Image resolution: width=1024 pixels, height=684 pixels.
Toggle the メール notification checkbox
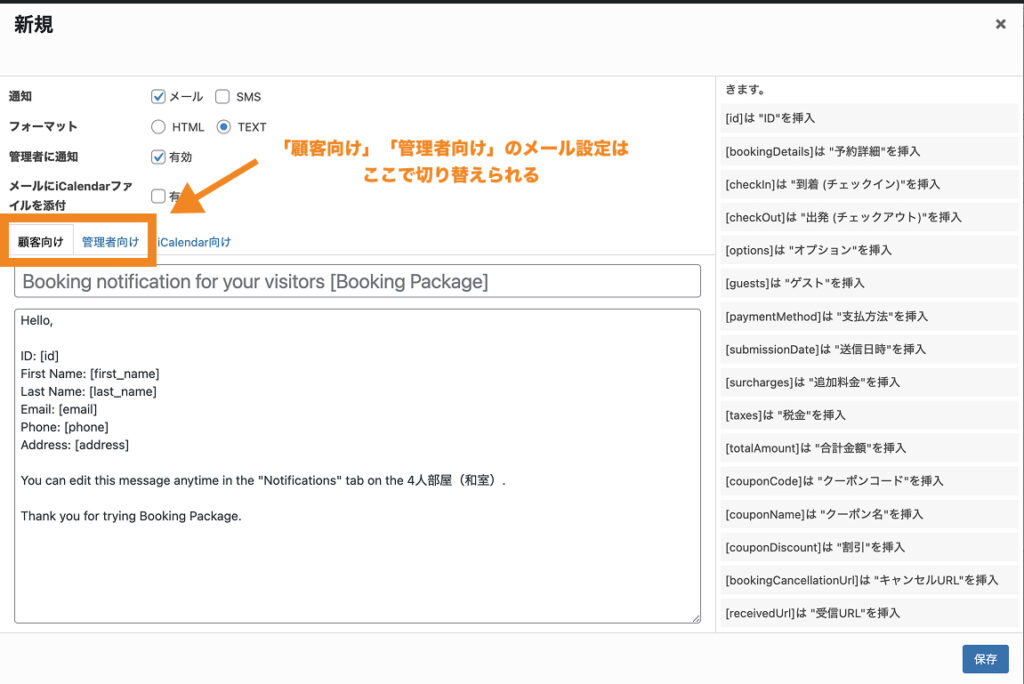coord(158,97)
